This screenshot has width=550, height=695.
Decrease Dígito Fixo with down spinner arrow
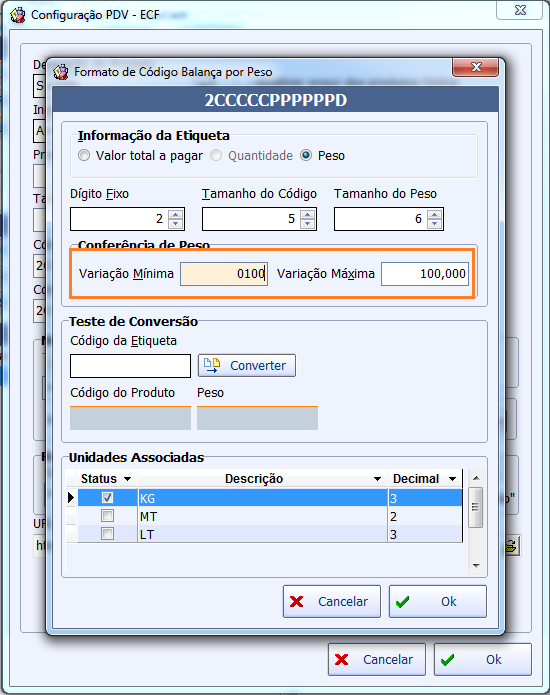(x=176, y=223)
